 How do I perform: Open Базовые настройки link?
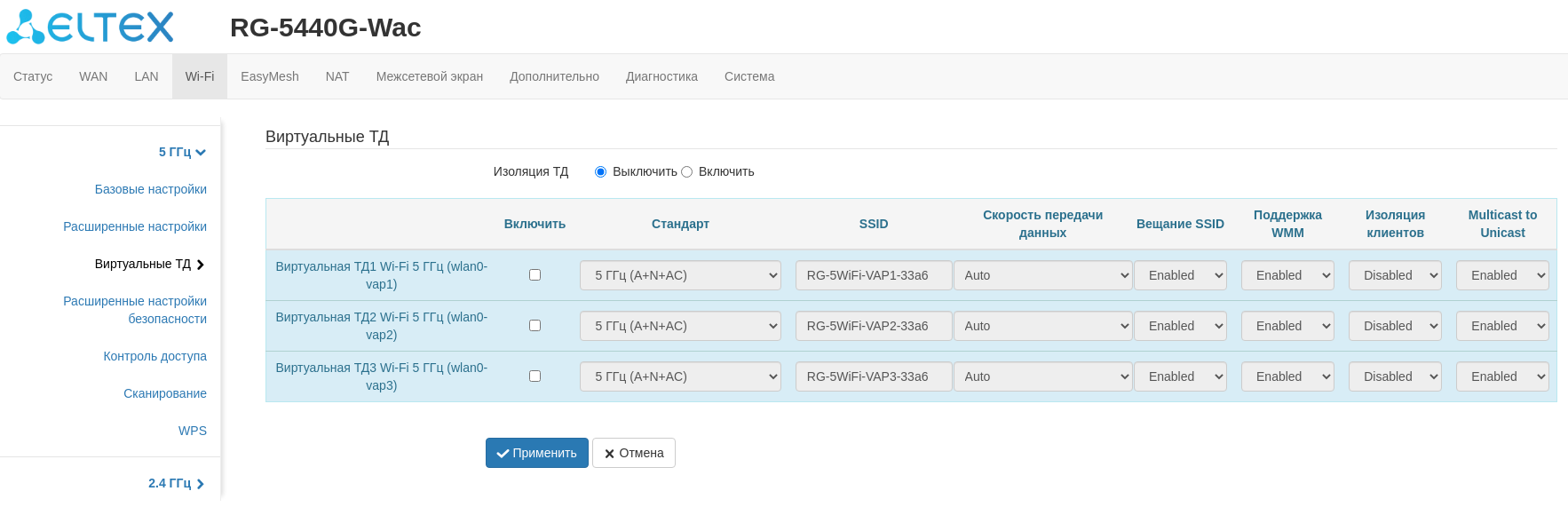coord(151,189)
